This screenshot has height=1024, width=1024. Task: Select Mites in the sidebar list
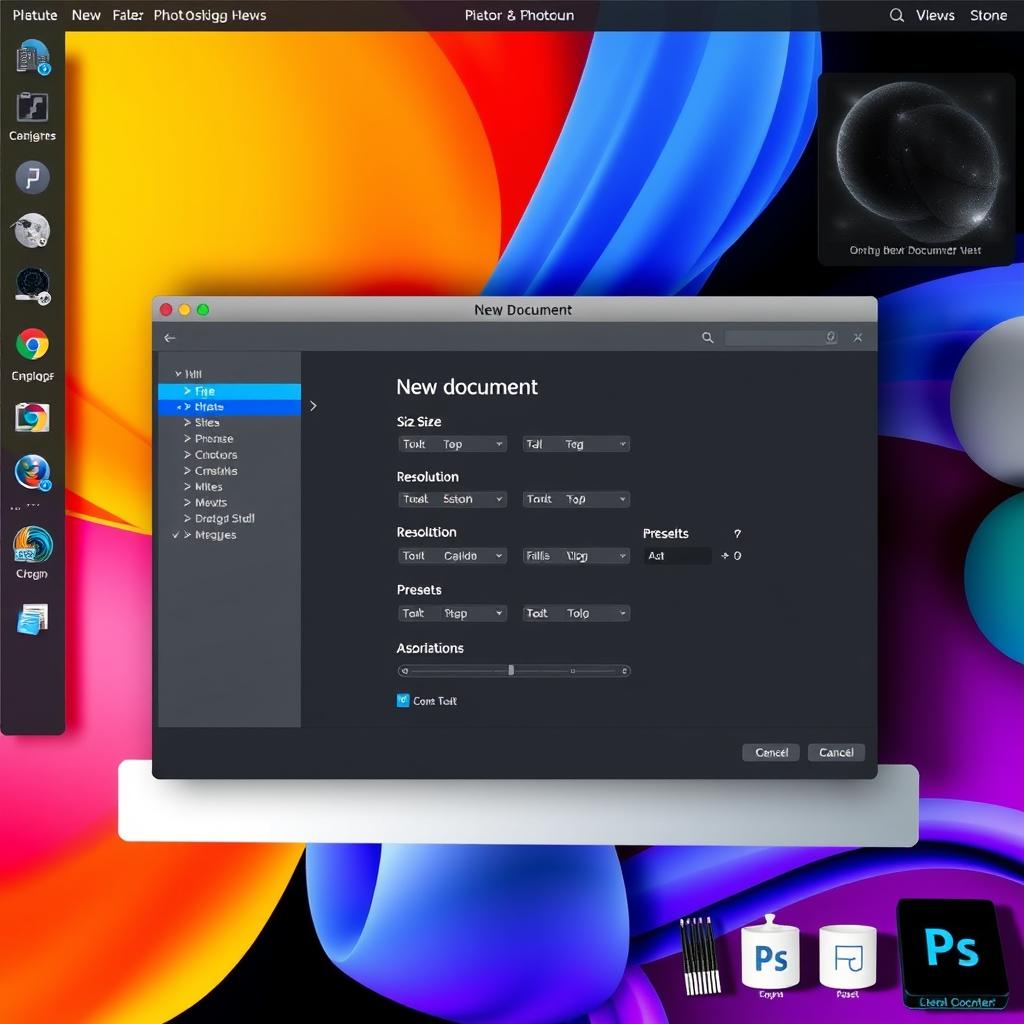coord(208,487)
